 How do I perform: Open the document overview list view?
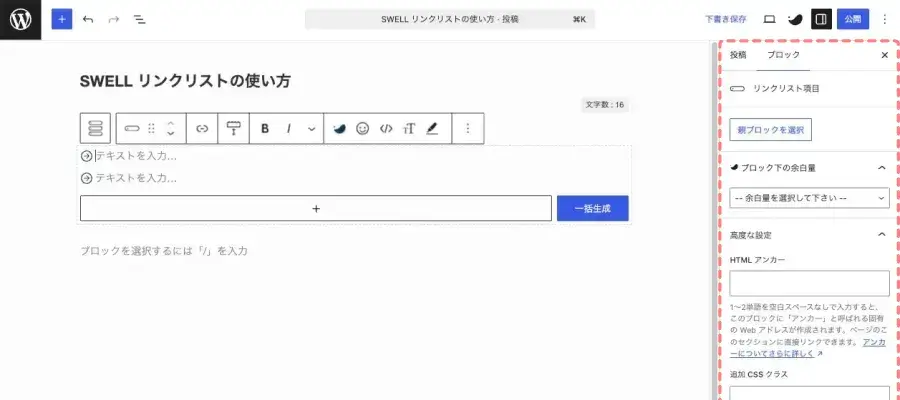point(139,20)
